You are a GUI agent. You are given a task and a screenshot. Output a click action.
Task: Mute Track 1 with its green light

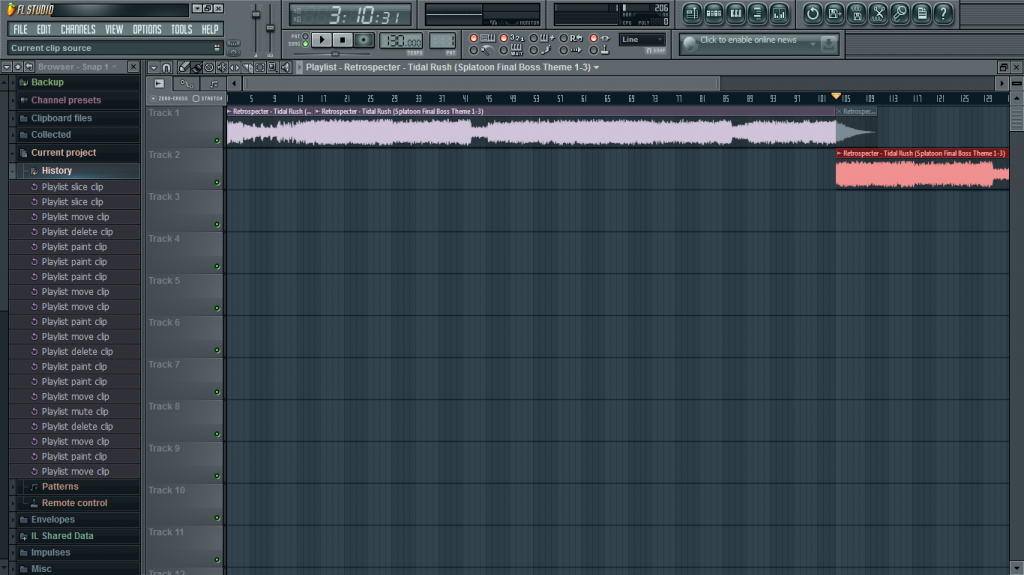point(217,140)
